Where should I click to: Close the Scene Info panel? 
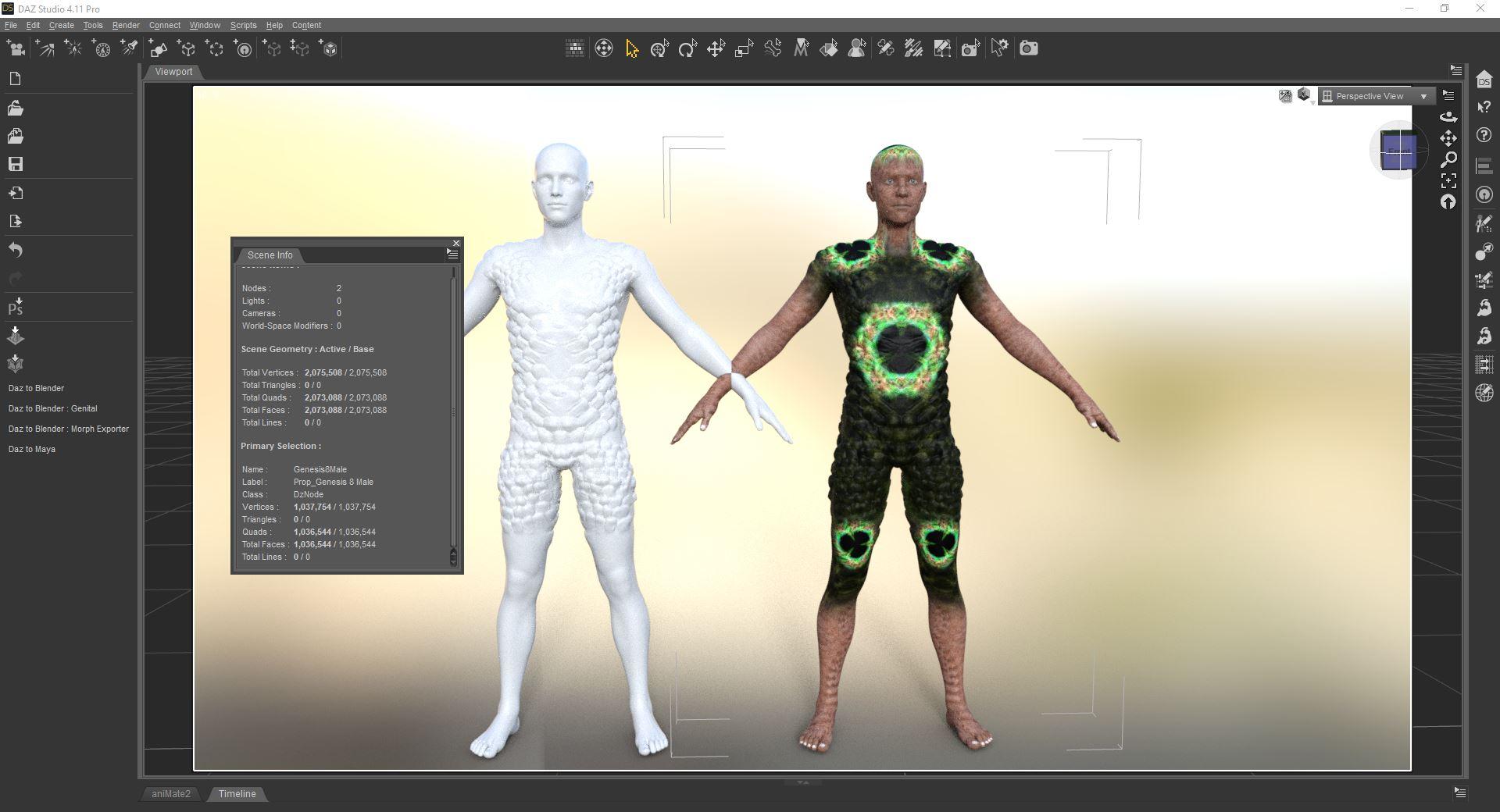[456, 244]
